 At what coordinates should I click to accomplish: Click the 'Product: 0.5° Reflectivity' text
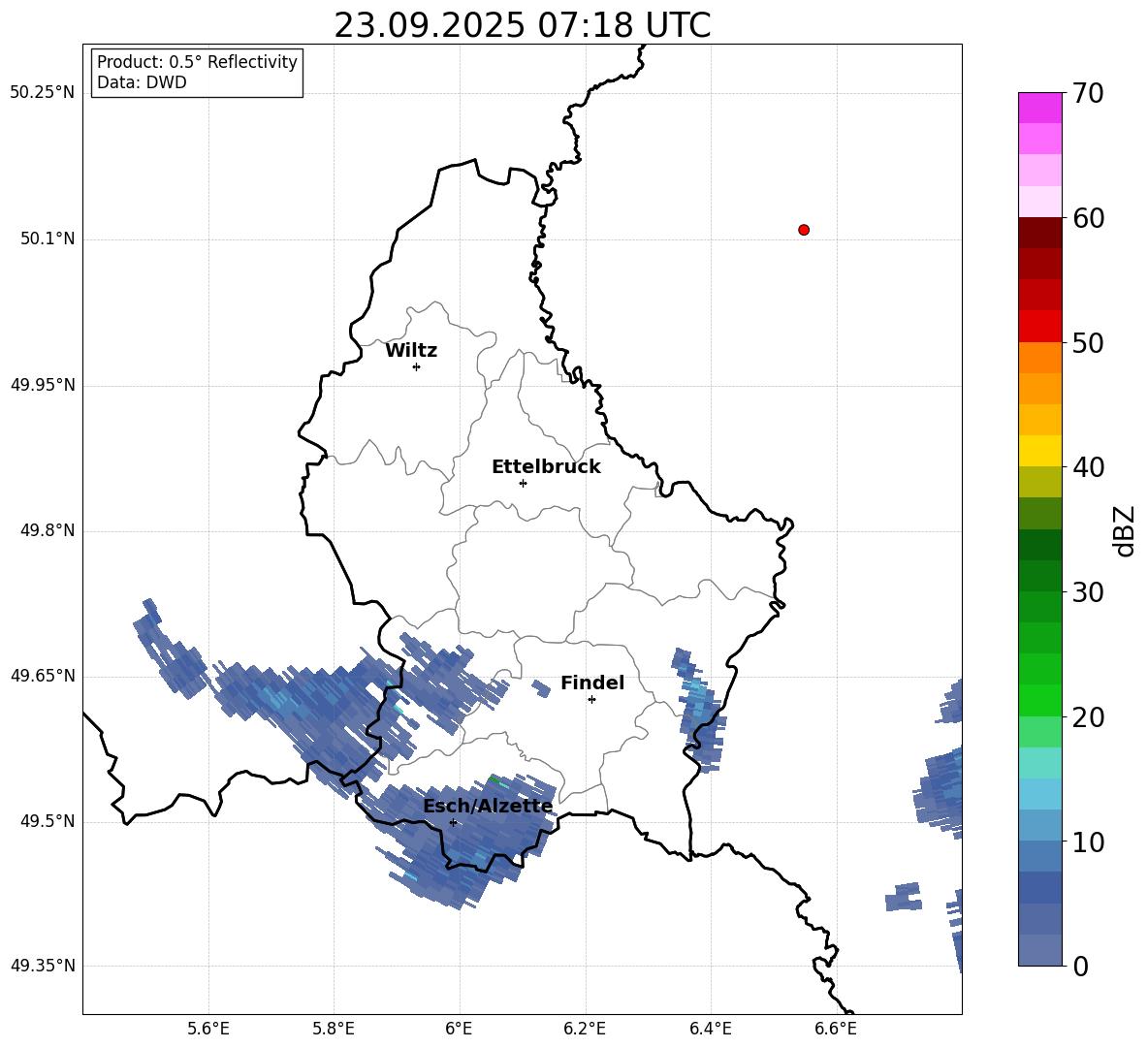click(197, 61)
